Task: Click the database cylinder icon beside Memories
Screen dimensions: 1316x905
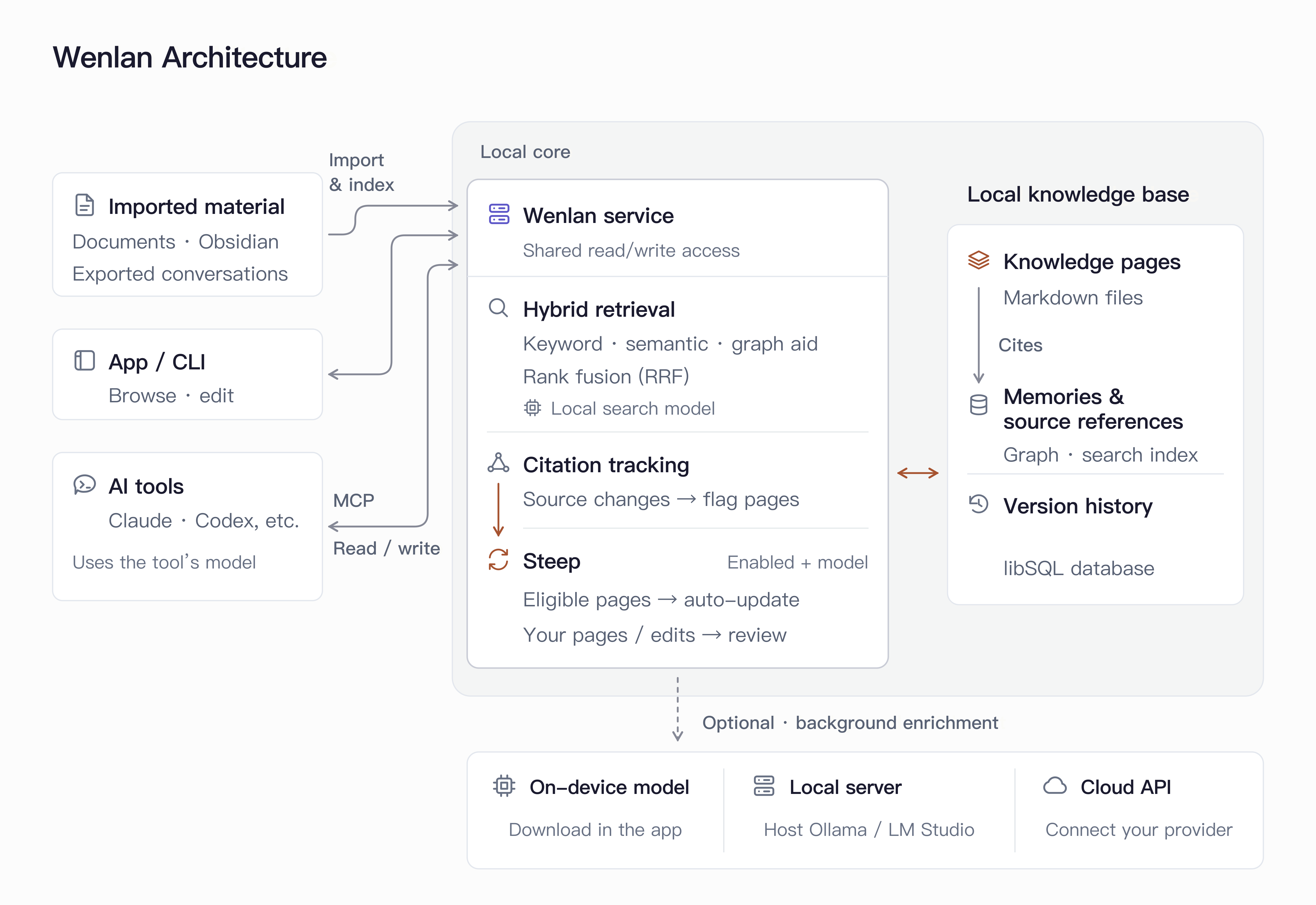Action: pos(978,405)
